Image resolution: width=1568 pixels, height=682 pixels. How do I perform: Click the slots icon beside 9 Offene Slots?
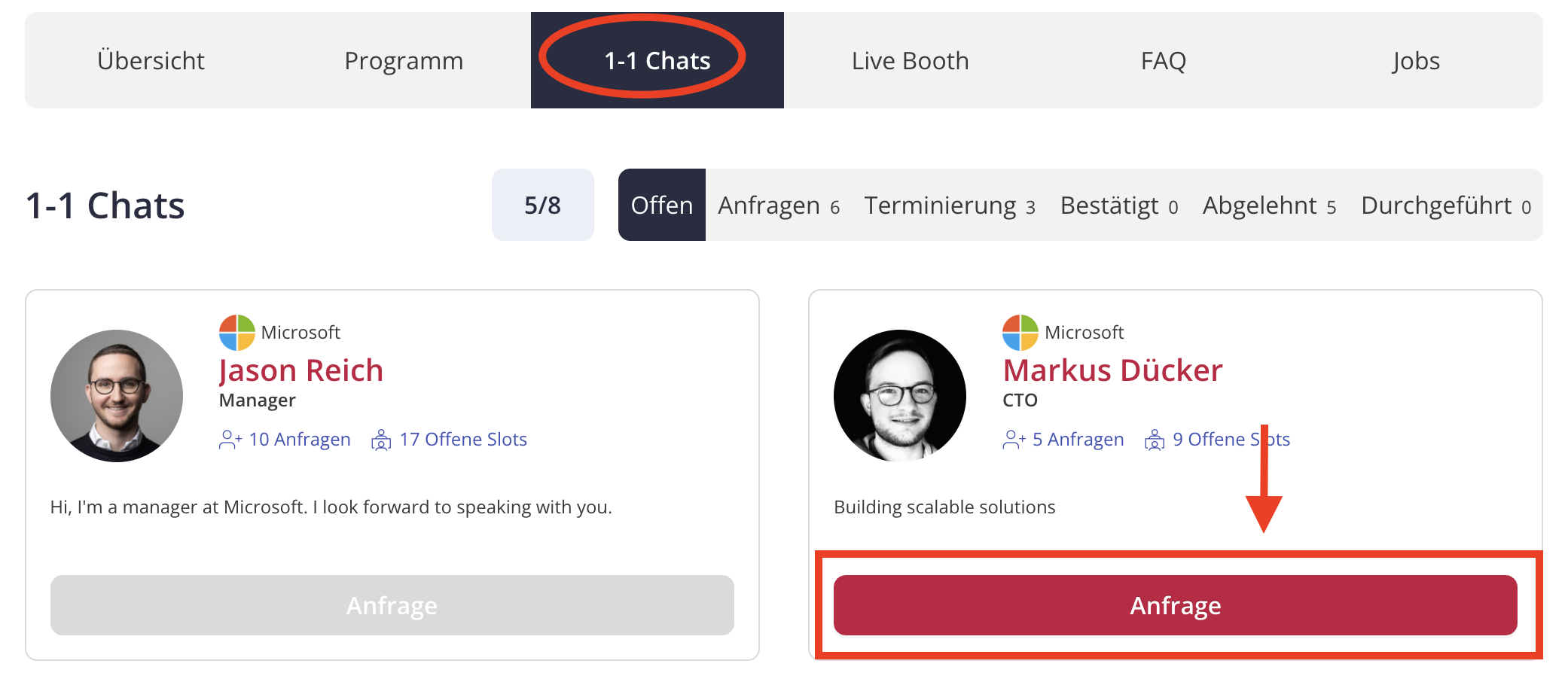click(x=1154, y=440)
